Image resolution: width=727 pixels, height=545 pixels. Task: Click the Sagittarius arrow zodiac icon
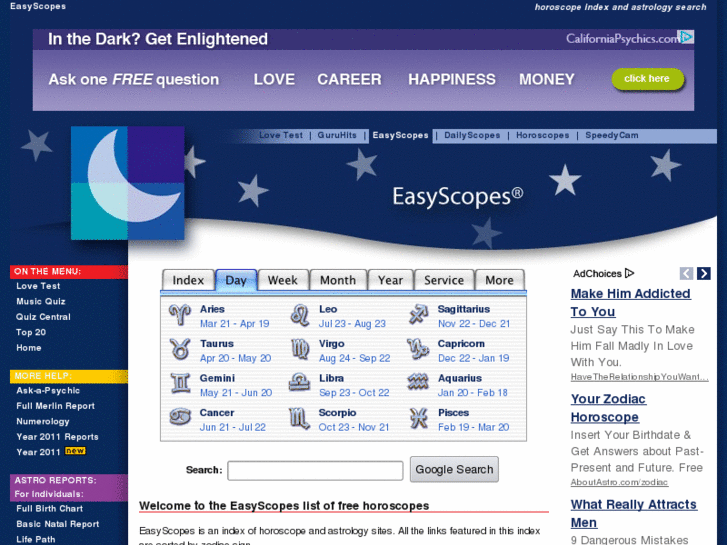tap(418, 315)
